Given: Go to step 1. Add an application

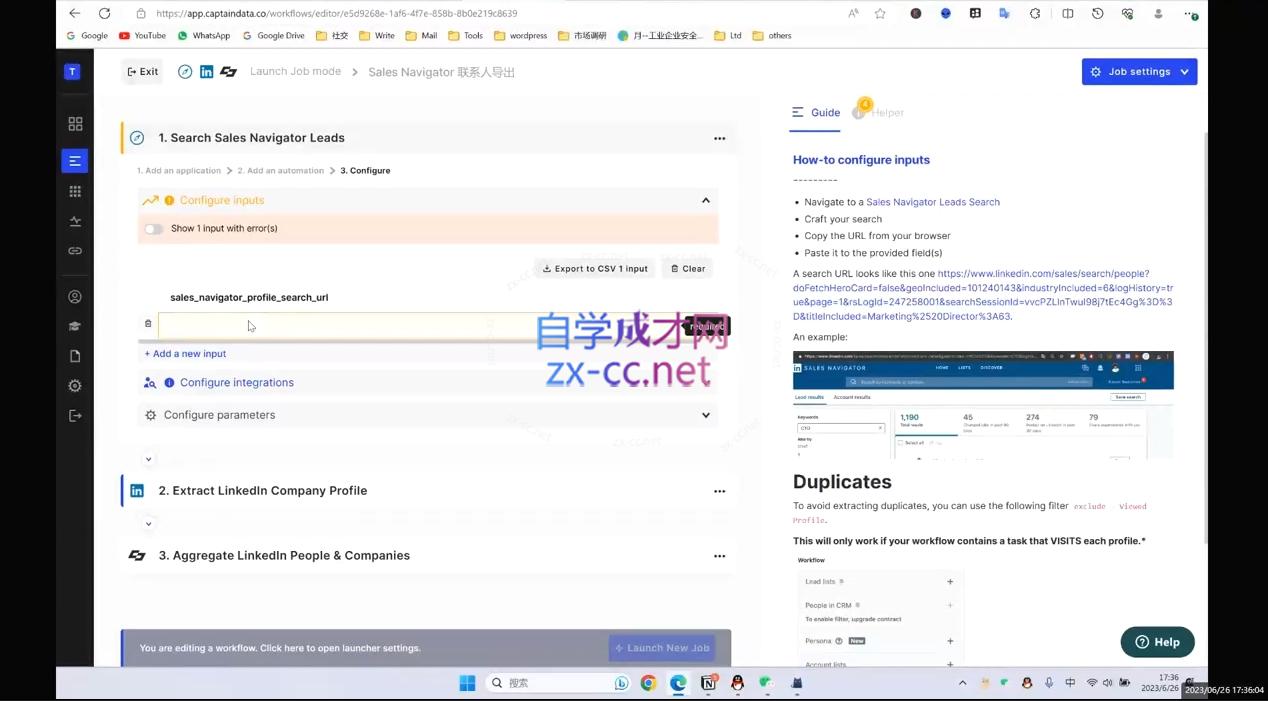Looking at the screenshot, I should 179,171.
